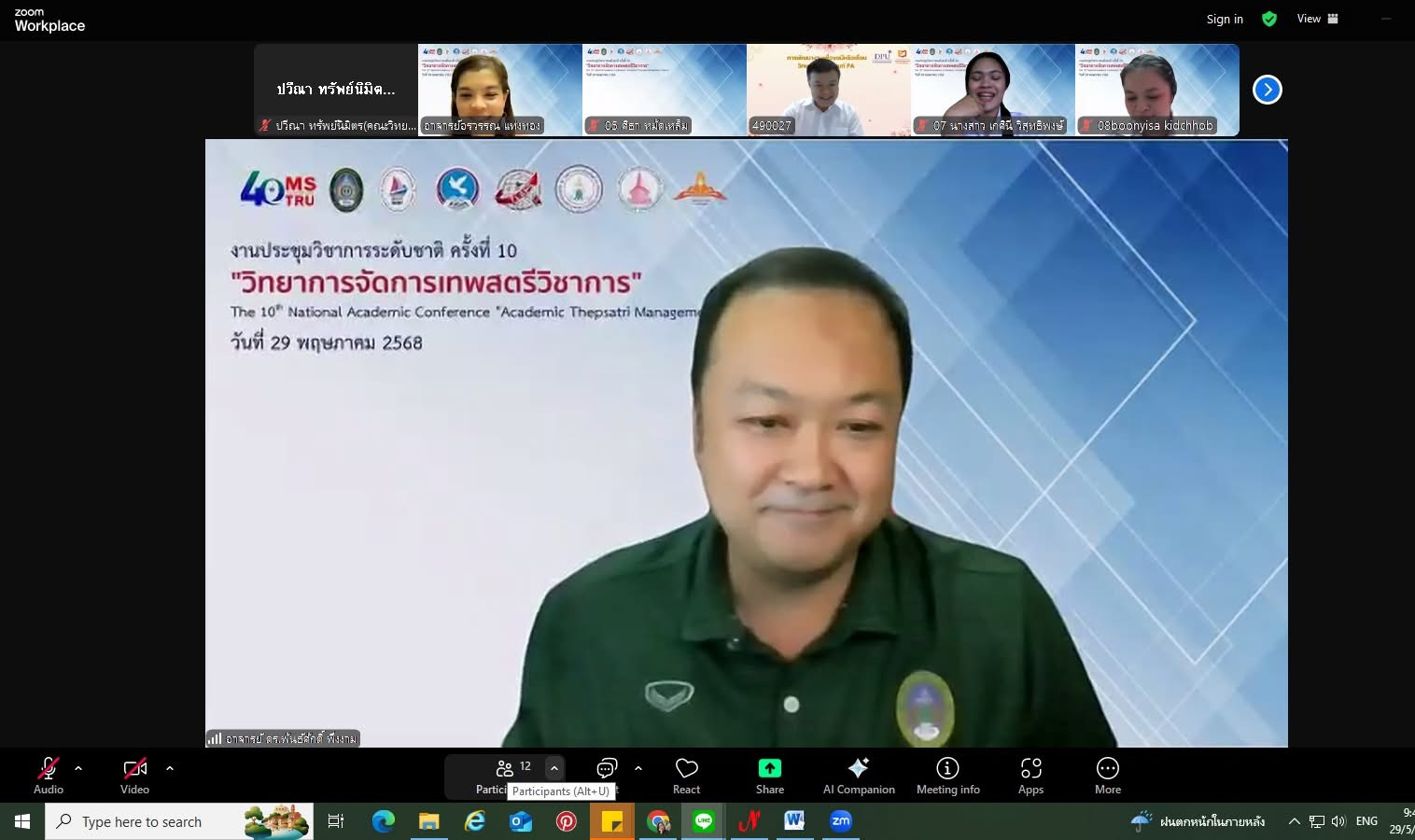1415x840 pixels.
Task: Expand video settings arrow
Action: pos(170,768)
